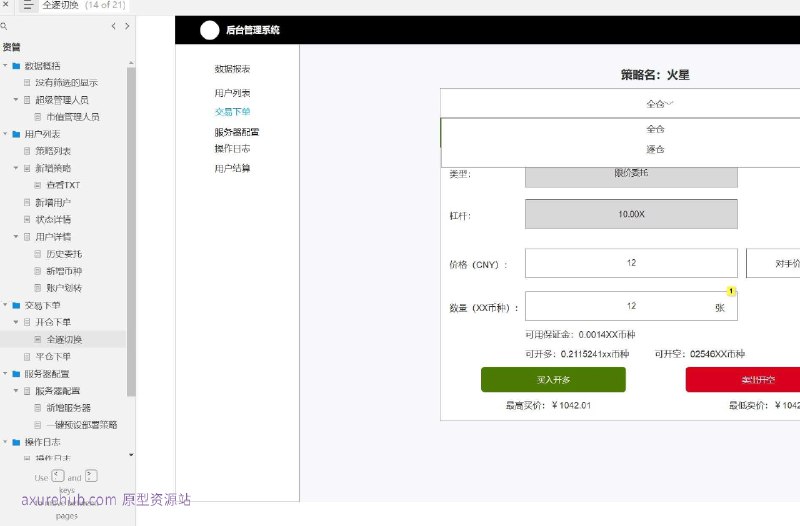This screenshot has width=800, height=526.
Task: Select 全仓 option in the dropdown list
Action: (x=655, y=129)
